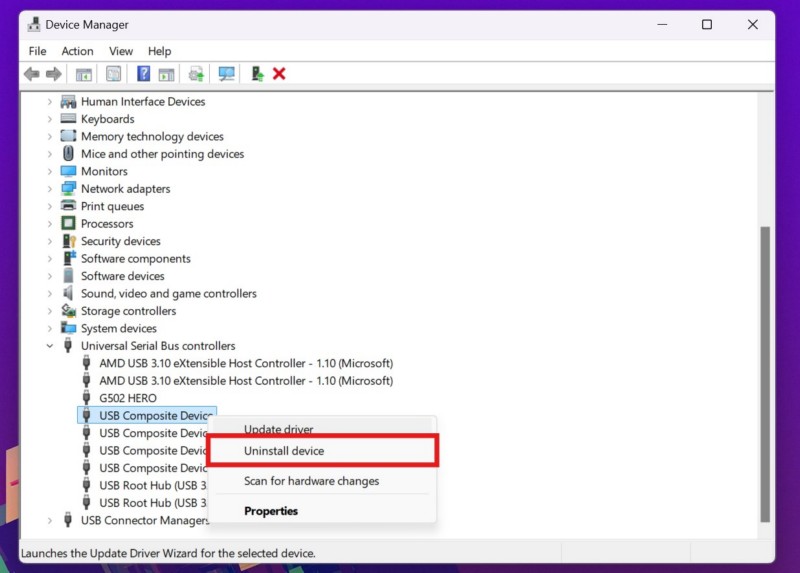Expand the Network adapters category
The width and height of the screenshot is (800, 573).
coord(50,189)
